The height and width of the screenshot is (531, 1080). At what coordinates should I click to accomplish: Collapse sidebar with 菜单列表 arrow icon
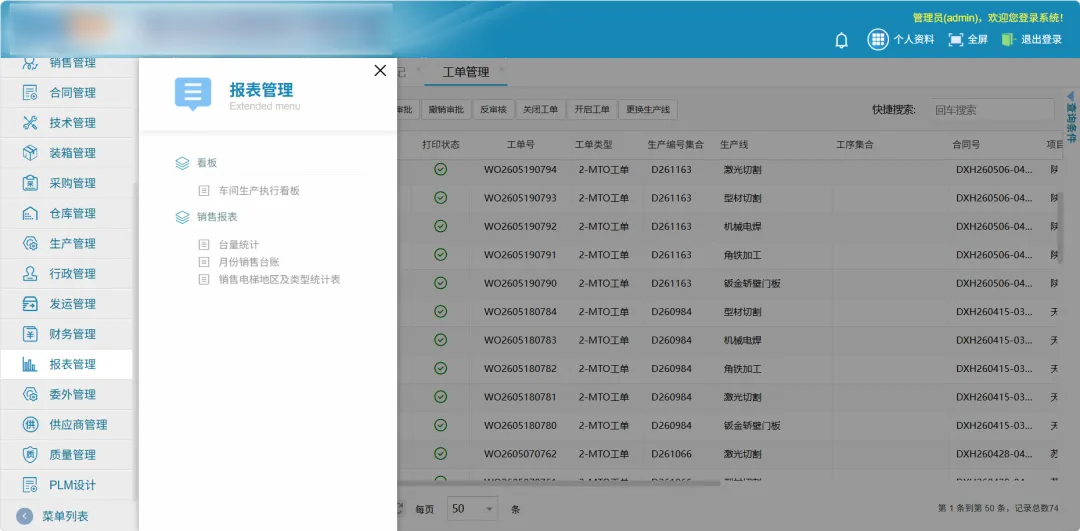[x=24, y=517]
